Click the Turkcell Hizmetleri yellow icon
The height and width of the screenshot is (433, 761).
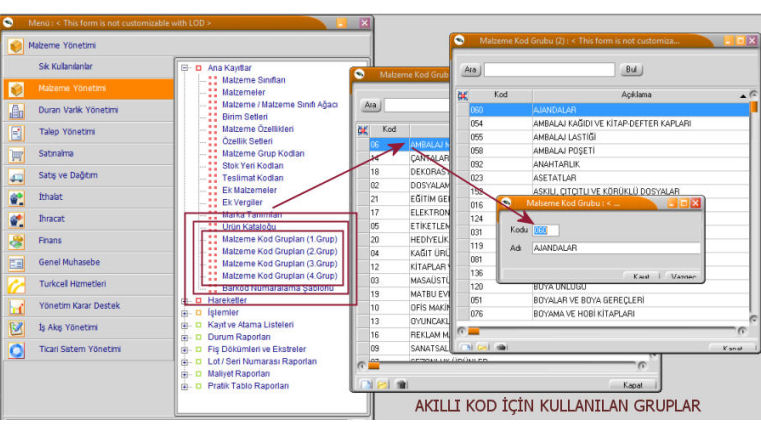[16, 285]
